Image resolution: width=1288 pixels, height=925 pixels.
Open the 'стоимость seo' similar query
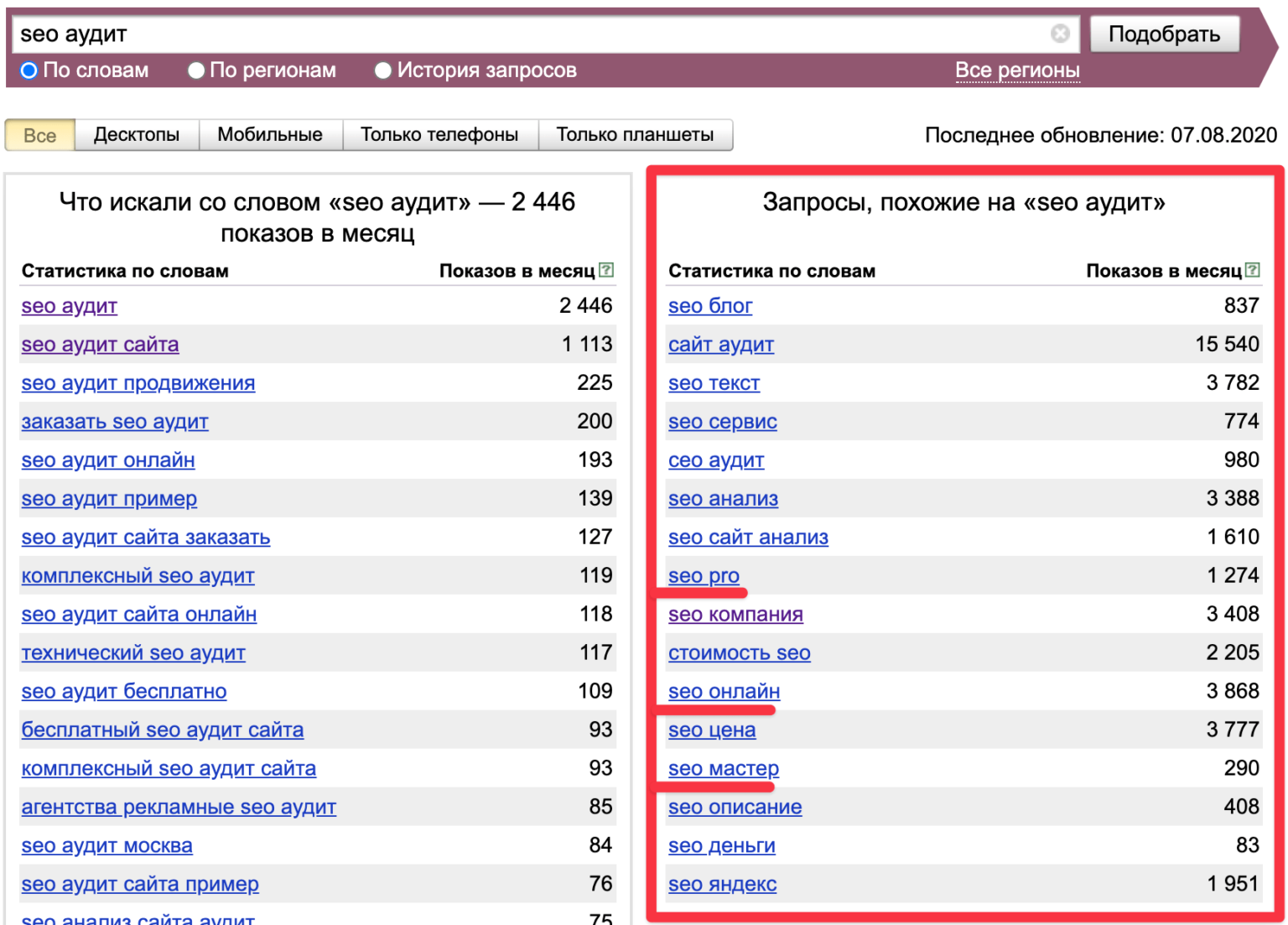pyautogui.click(x=740, y=653)
